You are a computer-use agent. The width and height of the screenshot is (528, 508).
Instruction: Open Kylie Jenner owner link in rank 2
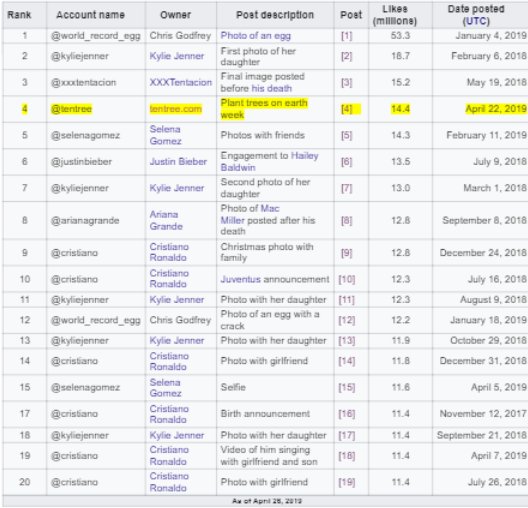click(x=177, y=56)
